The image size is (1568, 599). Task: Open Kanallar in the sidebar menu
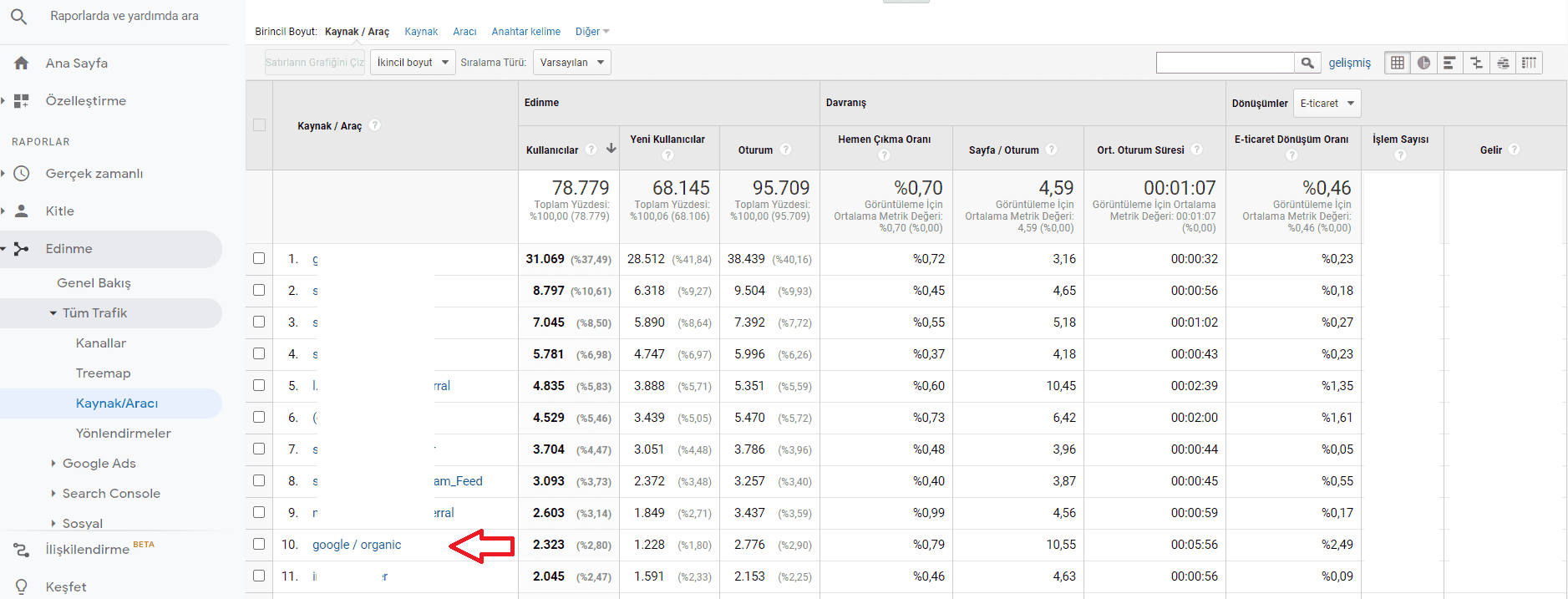(101, 343)
